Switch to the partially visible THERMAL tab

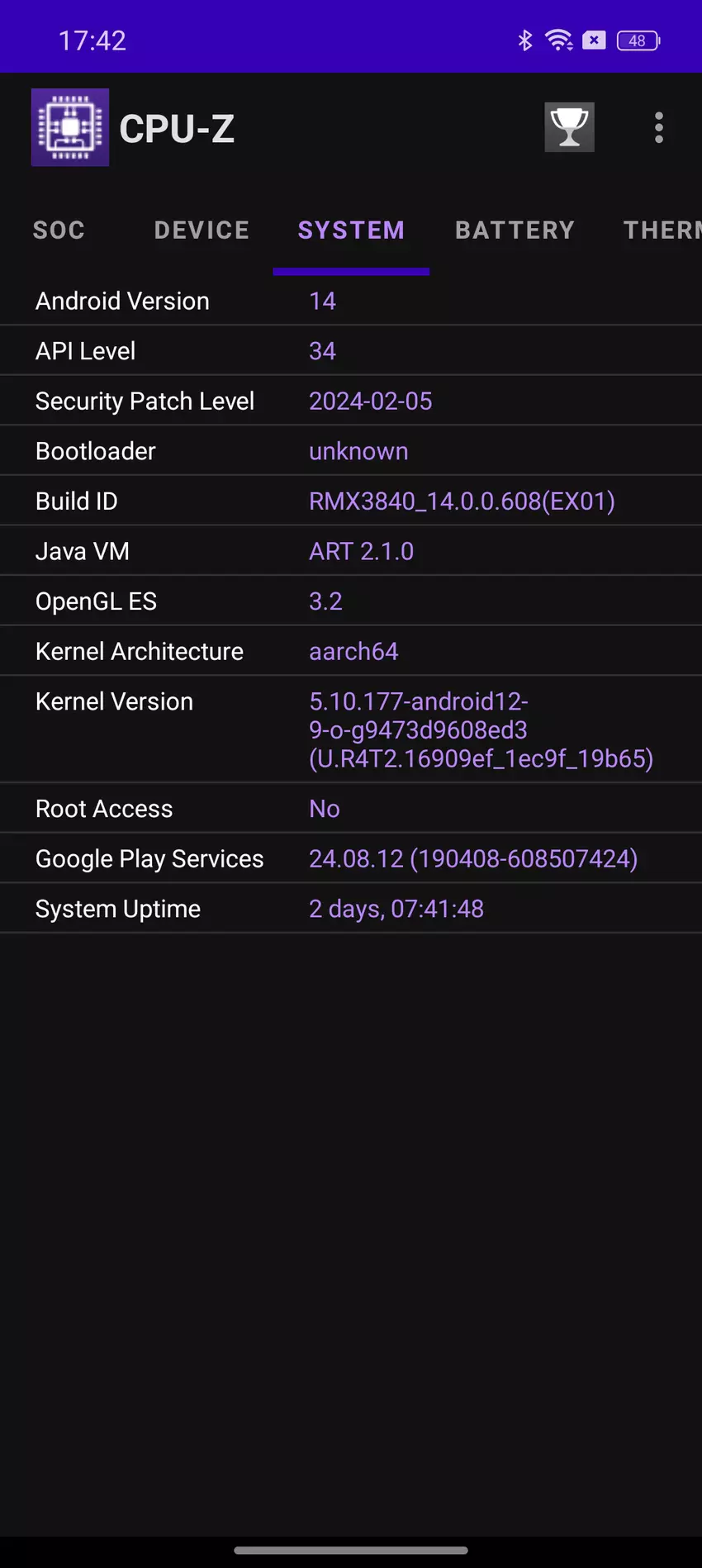pyautogui.click(x=662, y=230)
